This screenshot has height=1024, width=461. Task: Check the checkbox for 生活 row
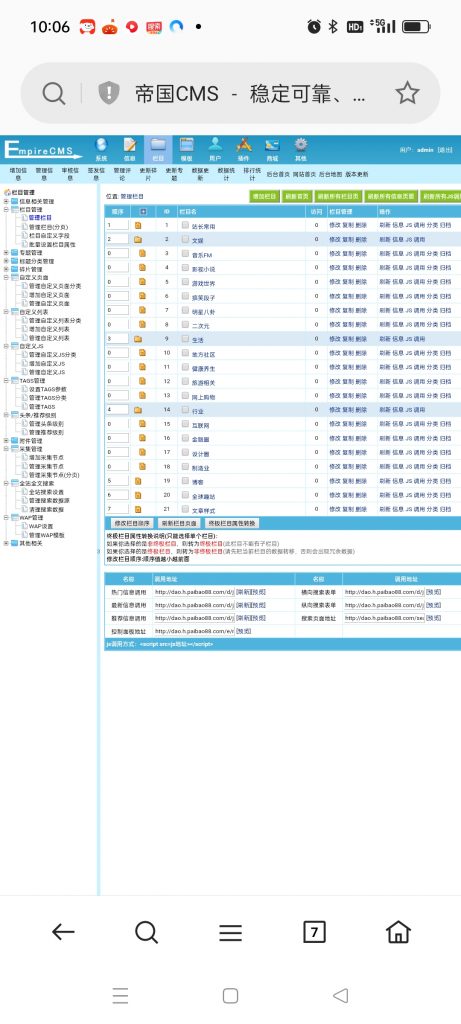pos(185,339)
